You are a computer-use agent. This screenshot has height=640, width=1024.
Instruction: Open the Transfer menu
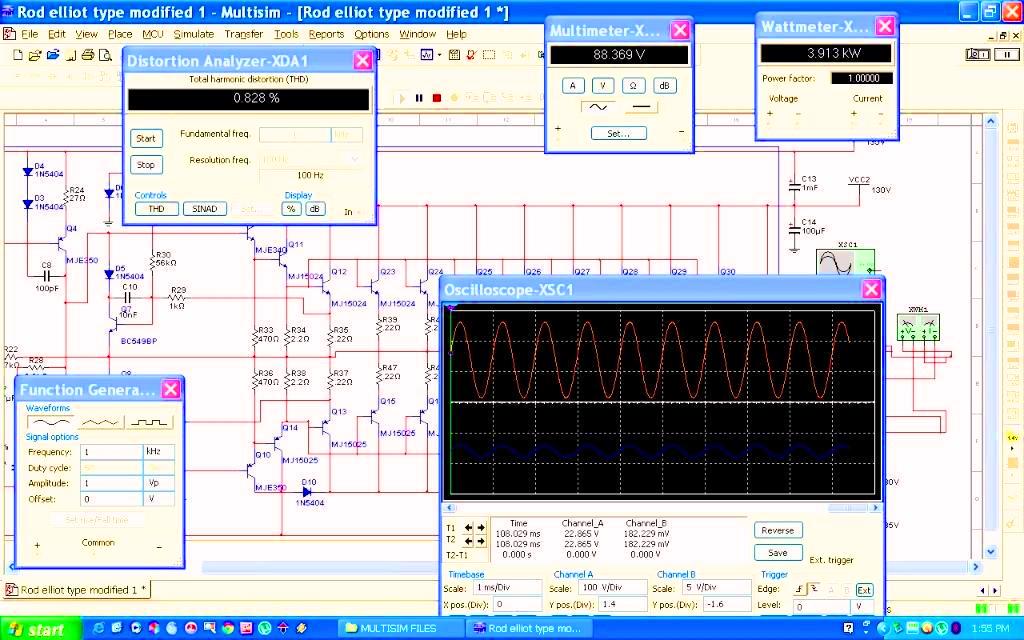tap(244, 34)
